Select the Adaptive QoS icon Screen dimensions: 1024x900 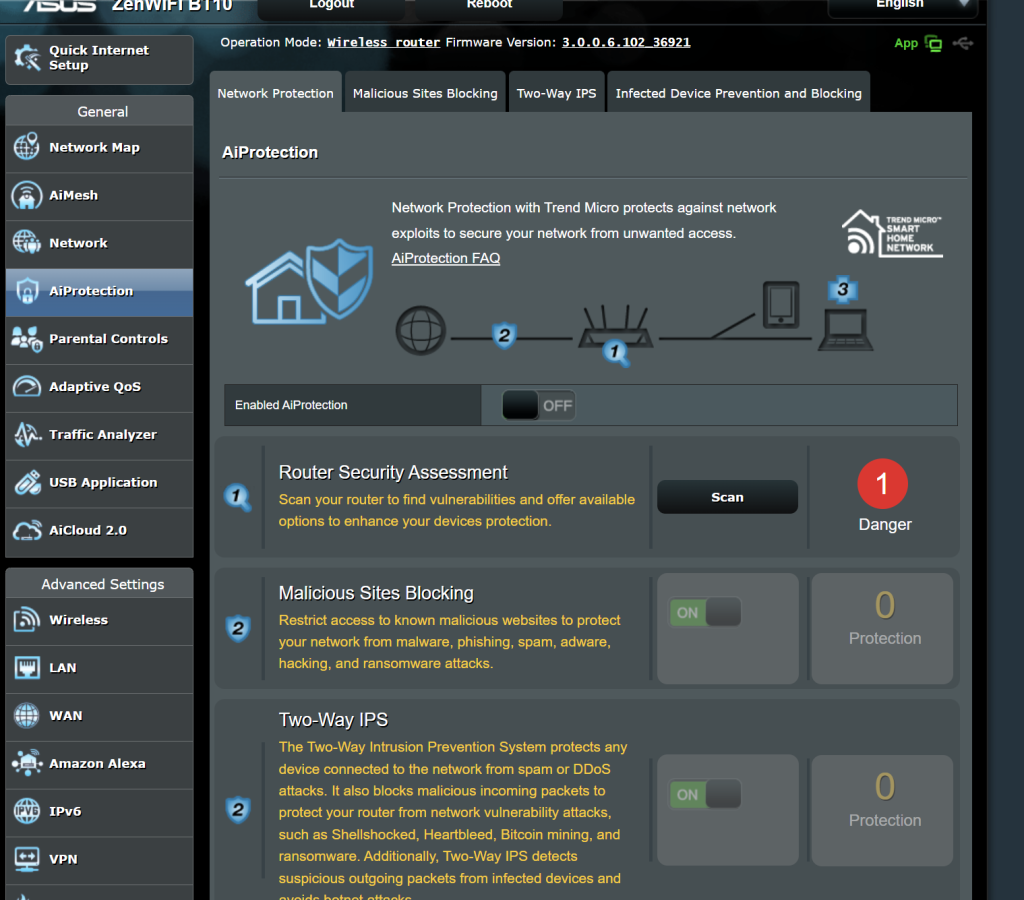26,387
